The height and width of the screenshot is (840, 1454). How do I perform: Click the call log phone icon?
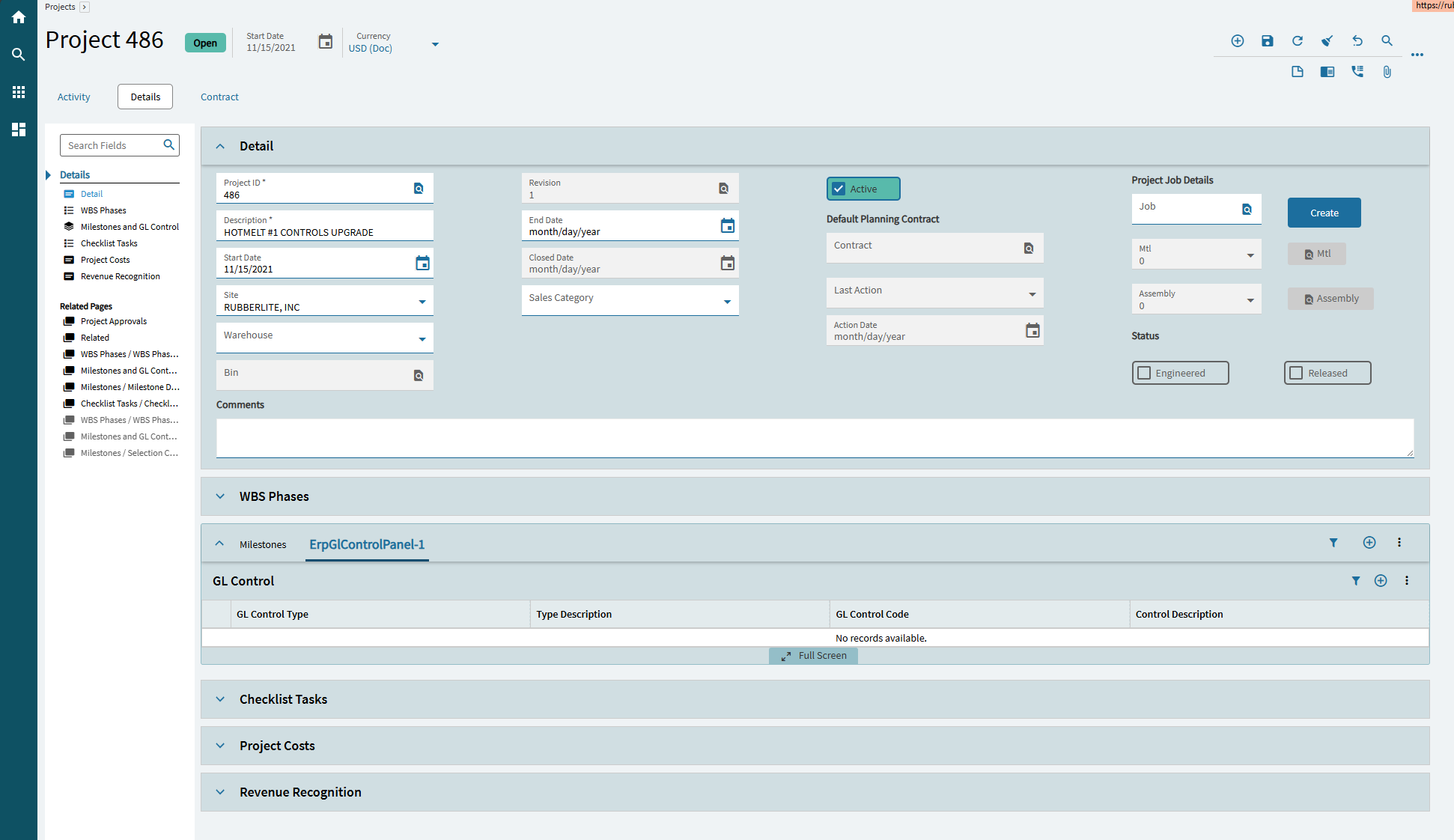(1357, 72)
